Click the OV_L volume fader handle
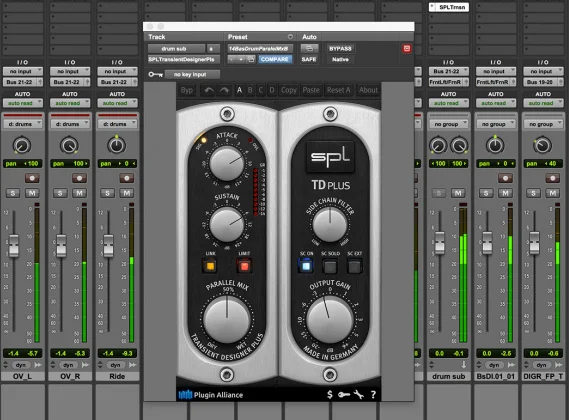The width and height of the screenshot is (569, 420). [14, 245]
